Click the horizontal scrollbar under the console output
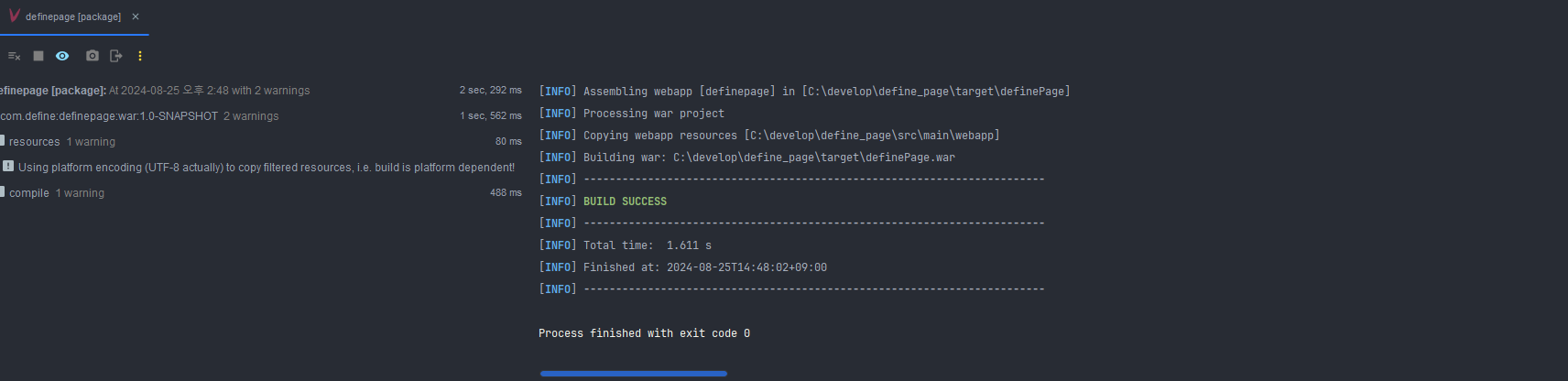Screen dimensions: 1568x381 click(634, 374)
